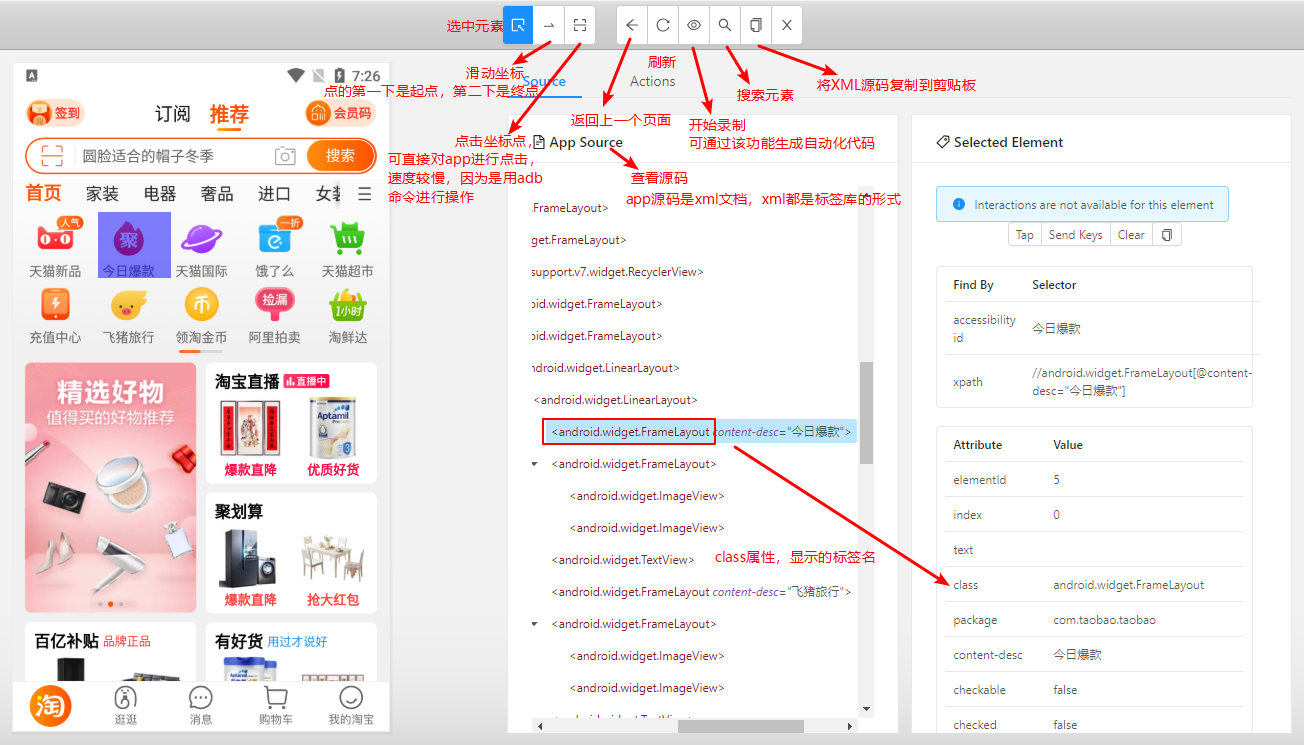Screen dimensions: 1304x745
Task: Select the FrameLayout content-desc 飞猪旅行 node
Action: pyautogui.click(x=700, y=592)
